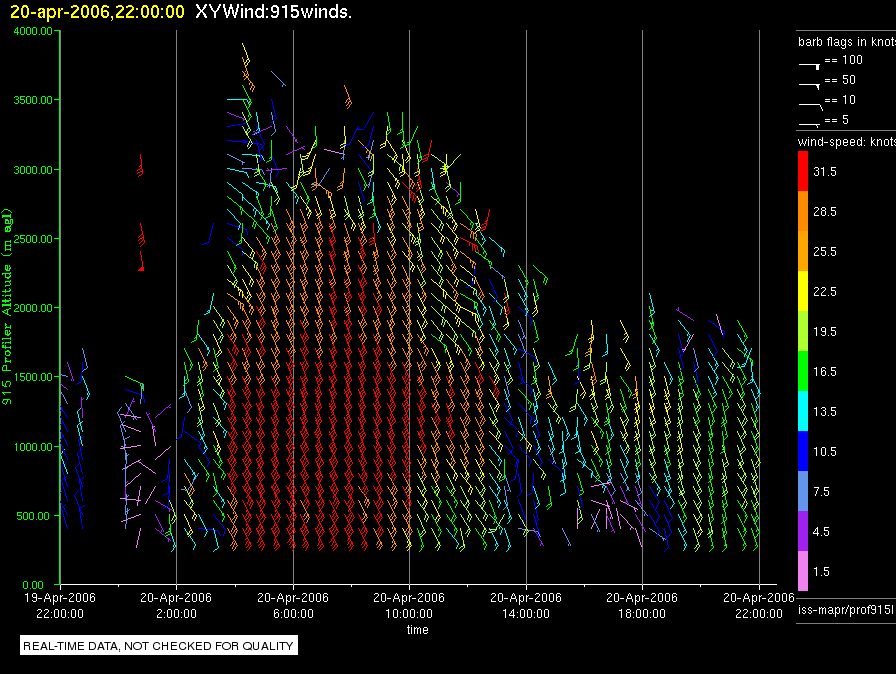Click the 20-Apr-2006 6:00:00 time axis label

click(x=293, y=604)
